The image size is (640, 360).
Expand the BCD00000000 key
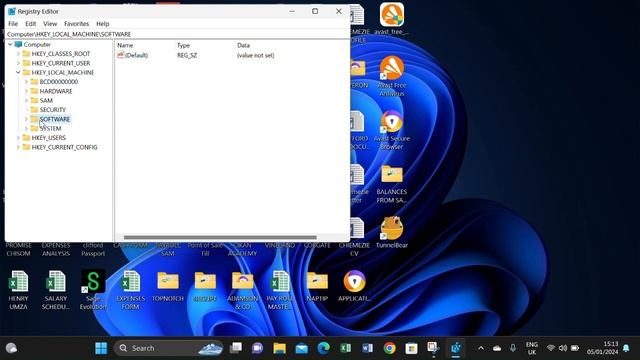pyautogui.click(x=26, y=82)
